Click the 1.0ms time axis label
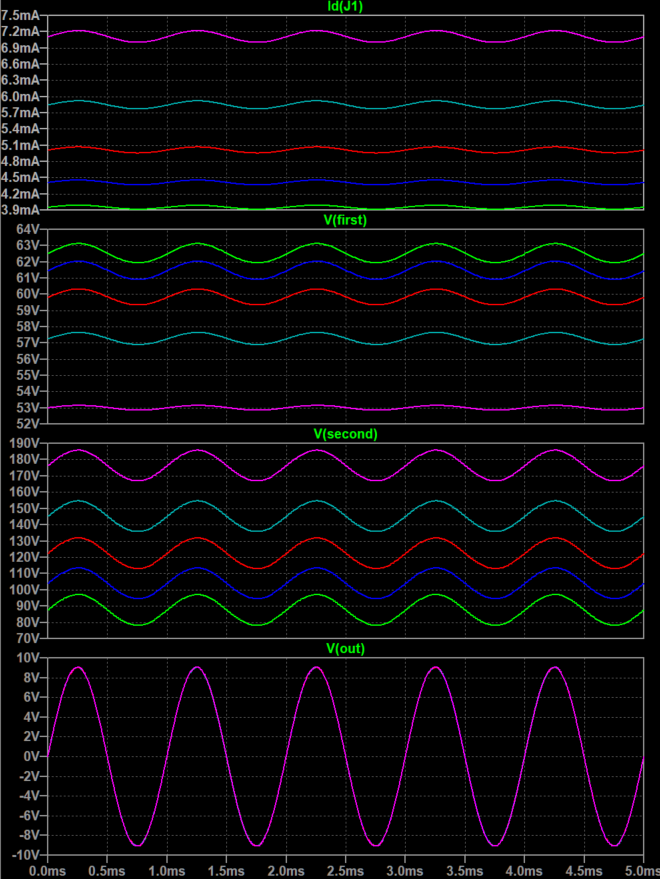The image size is (660, 879). 167,871
